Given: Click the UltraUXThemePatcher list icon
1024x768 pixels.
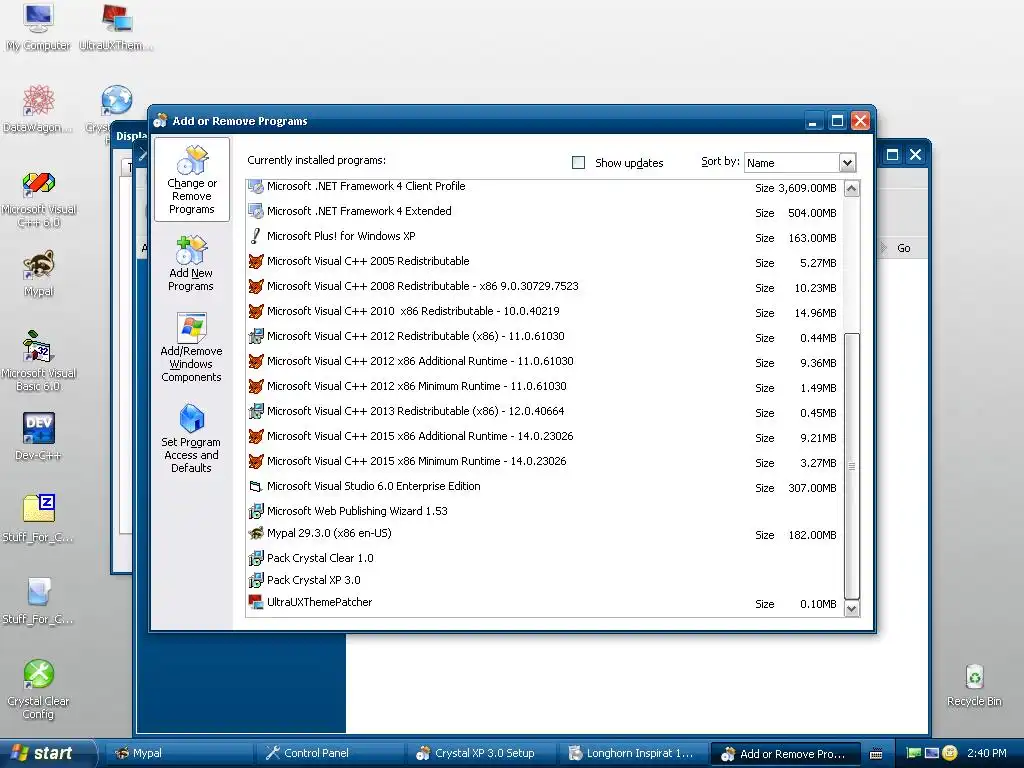Looking at the screenshot, I should [x=256, y=602].
